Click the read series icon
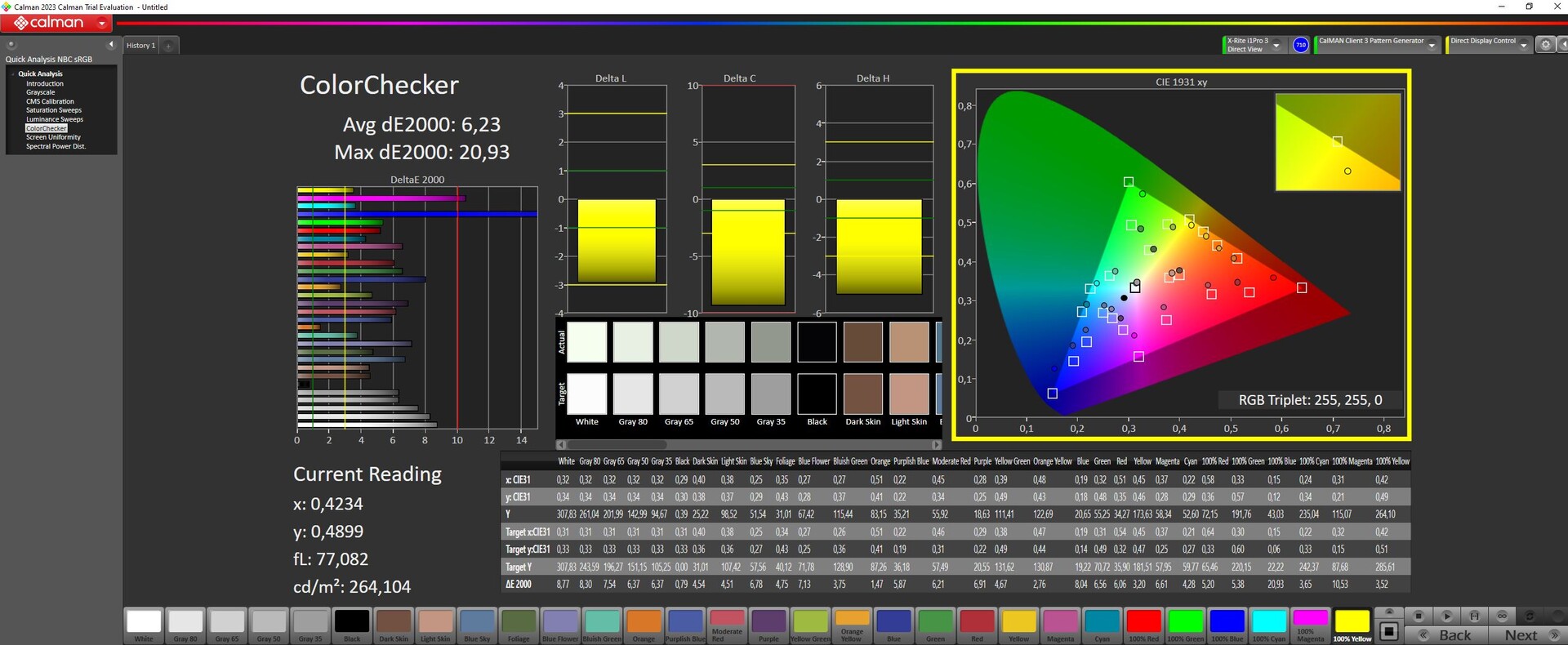This screenshot has width=1568, height=645. pyautogui.click(x=1474, y=616)
